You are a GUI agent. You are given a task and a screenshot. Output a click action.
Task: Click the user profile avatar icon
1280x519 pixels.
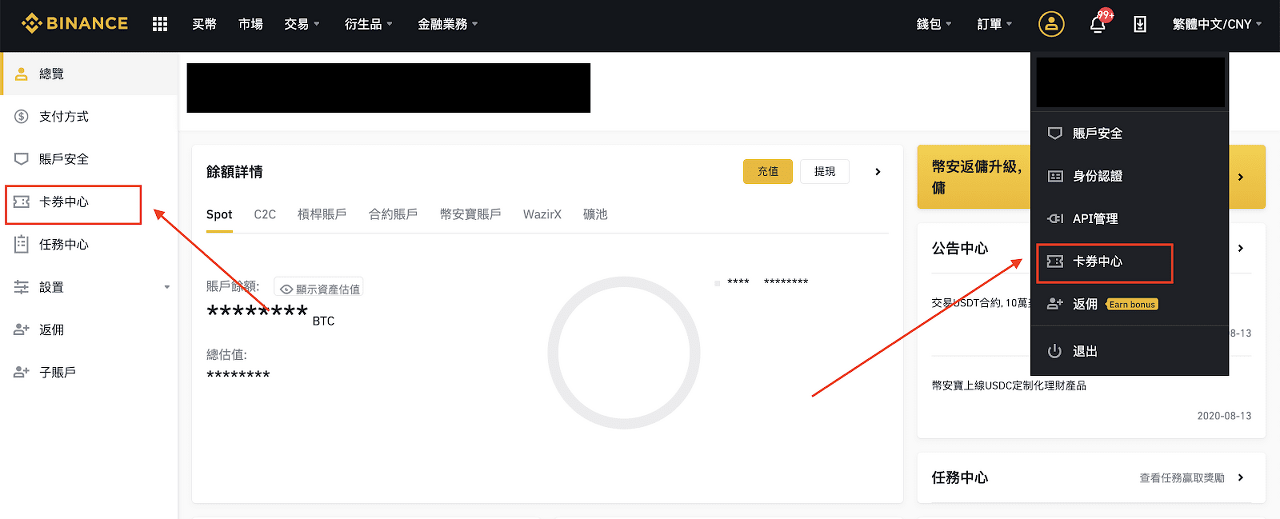1051,24
